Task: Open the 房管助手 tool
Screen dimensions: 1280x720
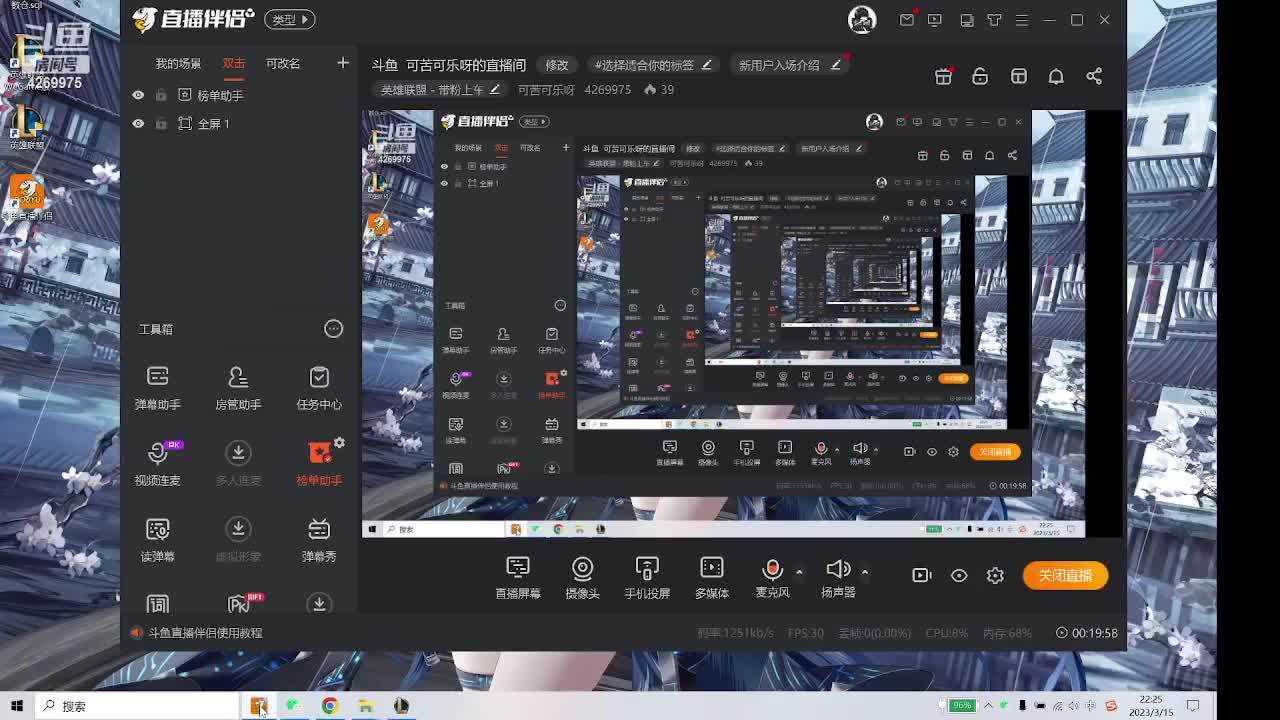Action: 238,387
